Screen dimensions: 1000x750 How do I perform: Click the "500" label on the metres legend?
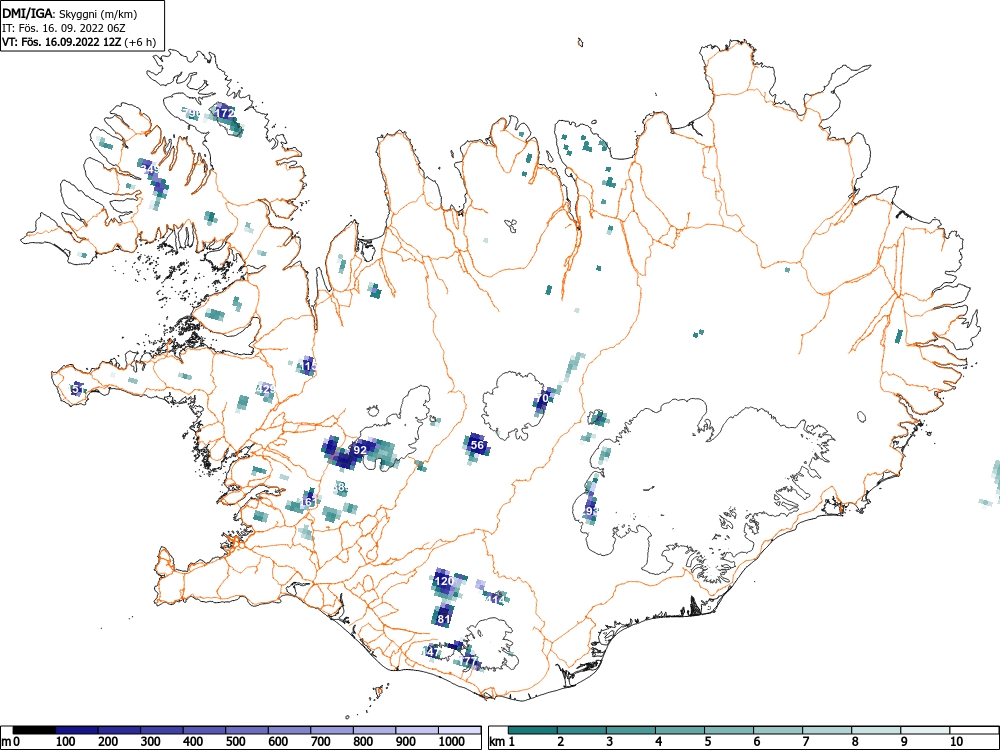pyautogui.click(x=237, y=742)
